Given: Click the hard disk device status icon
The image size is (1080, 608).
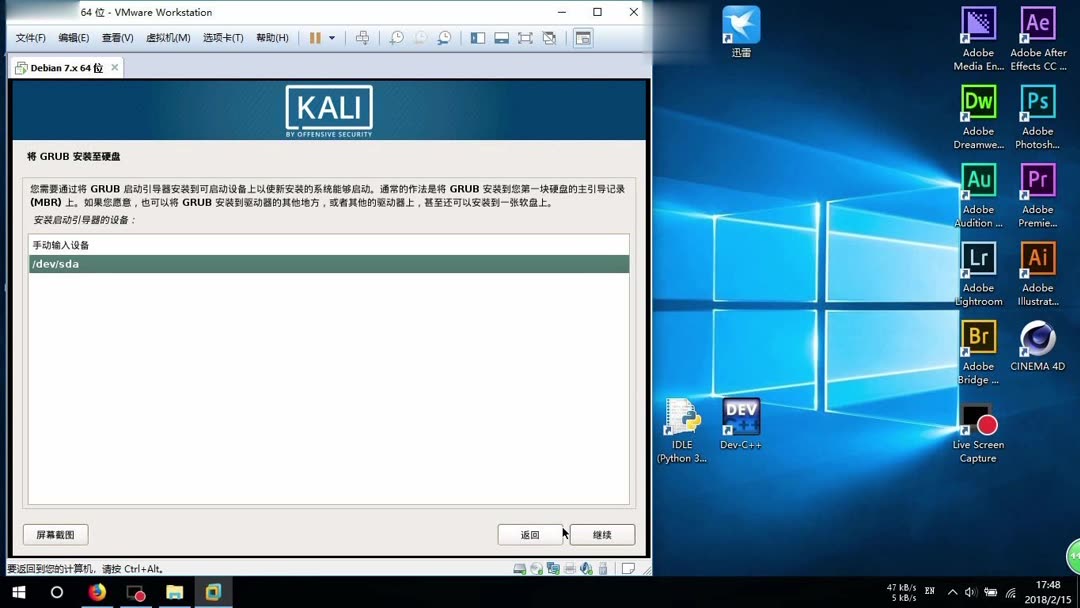Looking at the screenshot, I should click(519, 568).
